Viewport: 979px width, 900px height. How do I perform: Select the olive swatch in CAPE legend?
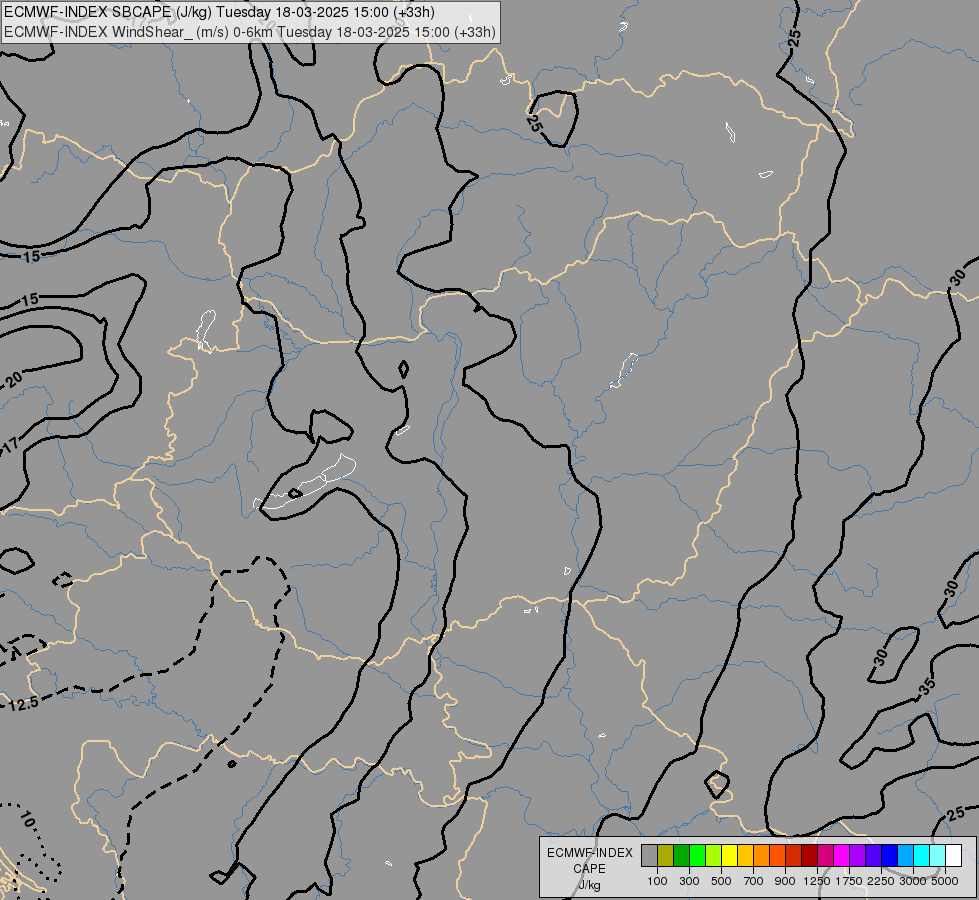[666, 855]
